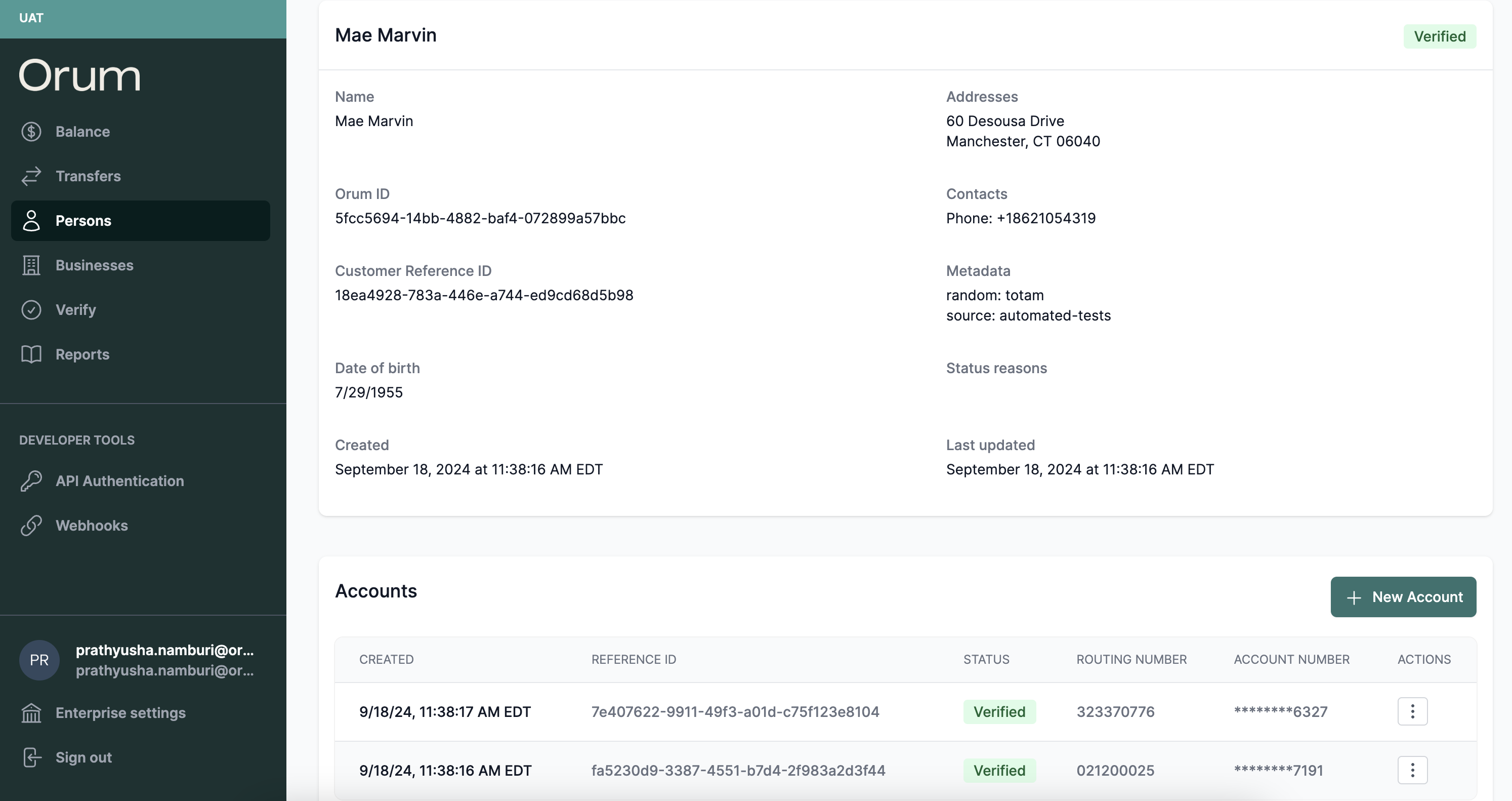Navigate to Webhooks developer tool
The image size is (1512, 801).
click(x=92, y=526)
